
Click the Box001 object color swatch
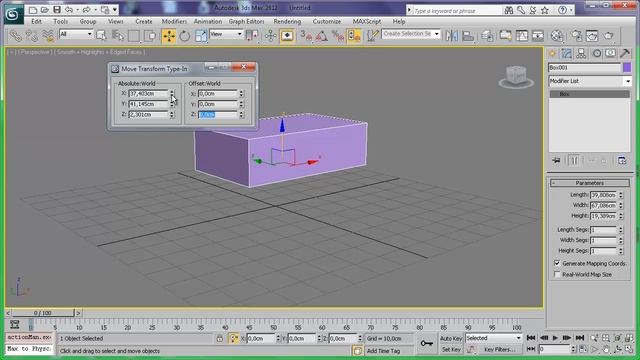click(627, 67)
